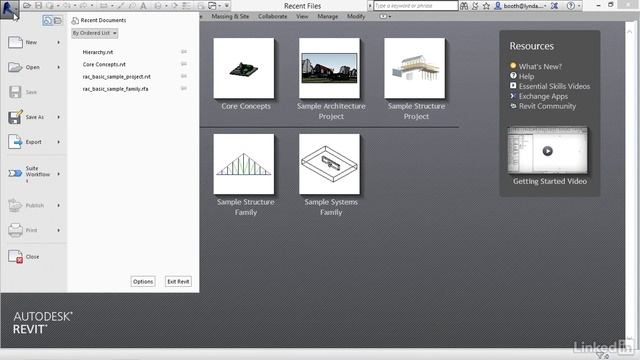Click the user account icon beside booth@lynda
This screenshot has width=640, height=360.
click(498, 6)
